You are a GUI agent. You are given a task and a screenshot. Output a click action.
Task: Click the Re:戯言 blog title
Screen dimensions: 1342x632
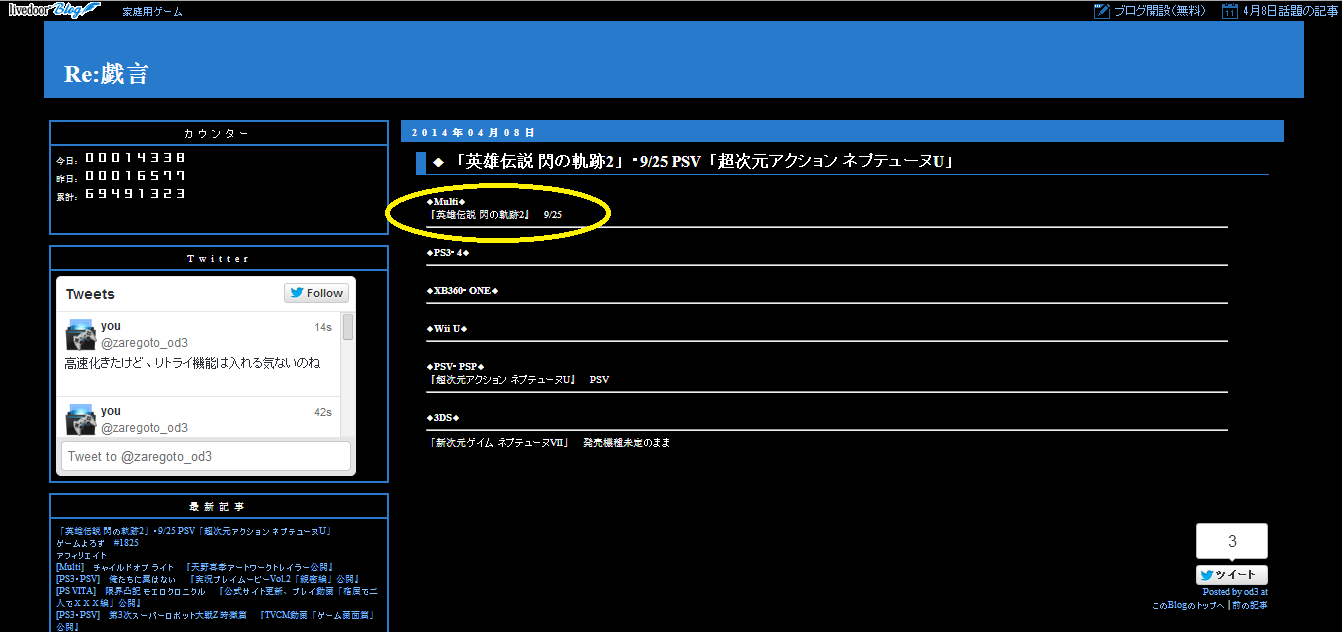pyautogui.click(x=106, y=74)
